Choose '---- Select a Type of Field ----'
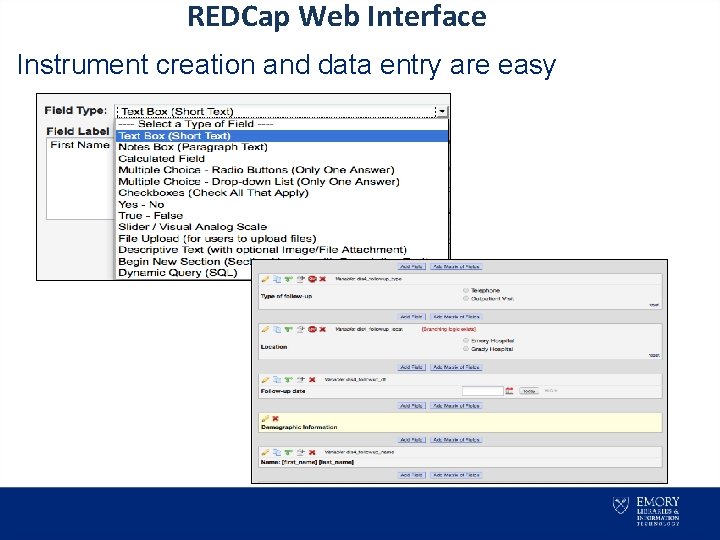 [x=282, y=124]
